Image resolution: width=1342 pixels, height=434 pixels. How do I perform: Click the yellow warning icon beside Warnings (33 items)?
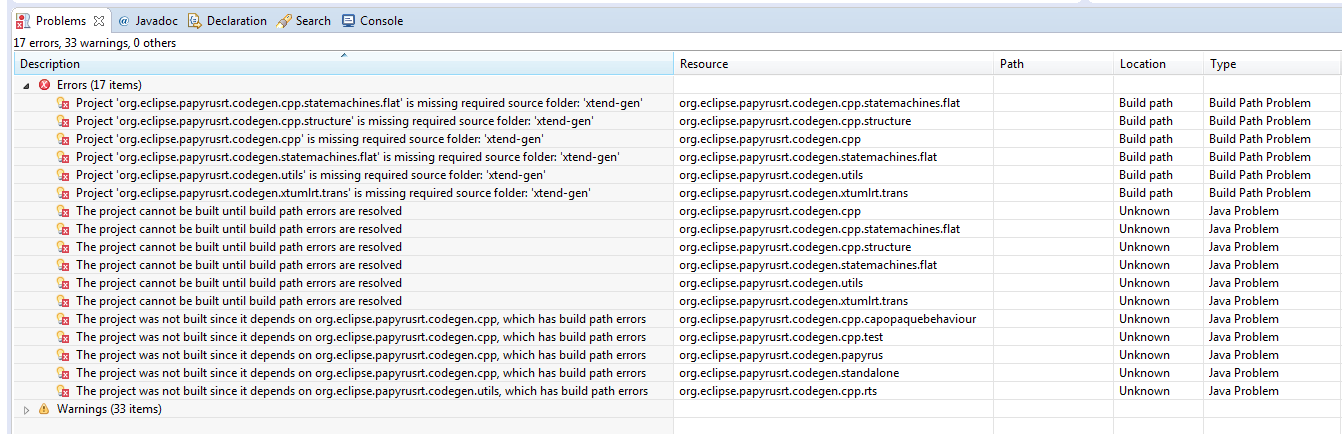click(44, 409)
